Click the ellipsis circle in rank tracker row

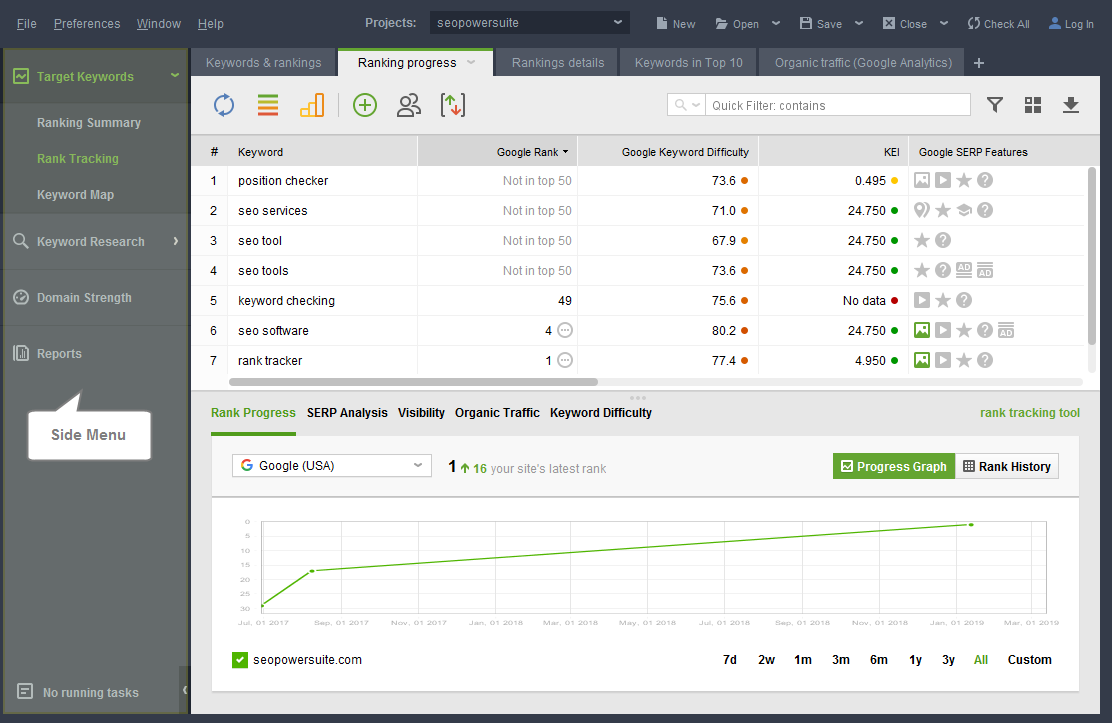(x=565, y=360)
